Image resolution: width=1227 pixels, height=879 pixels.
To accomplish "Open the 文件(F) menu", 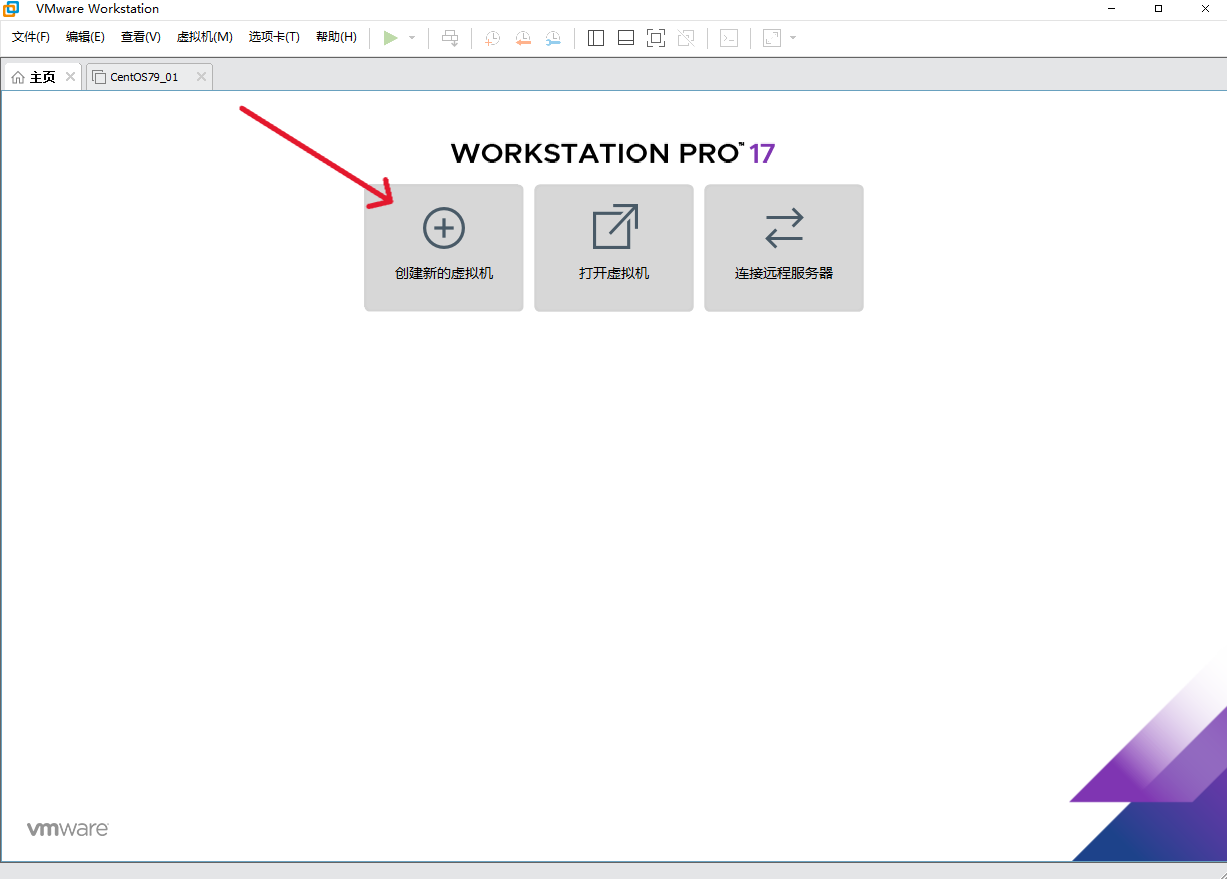I will click(31, 37).
